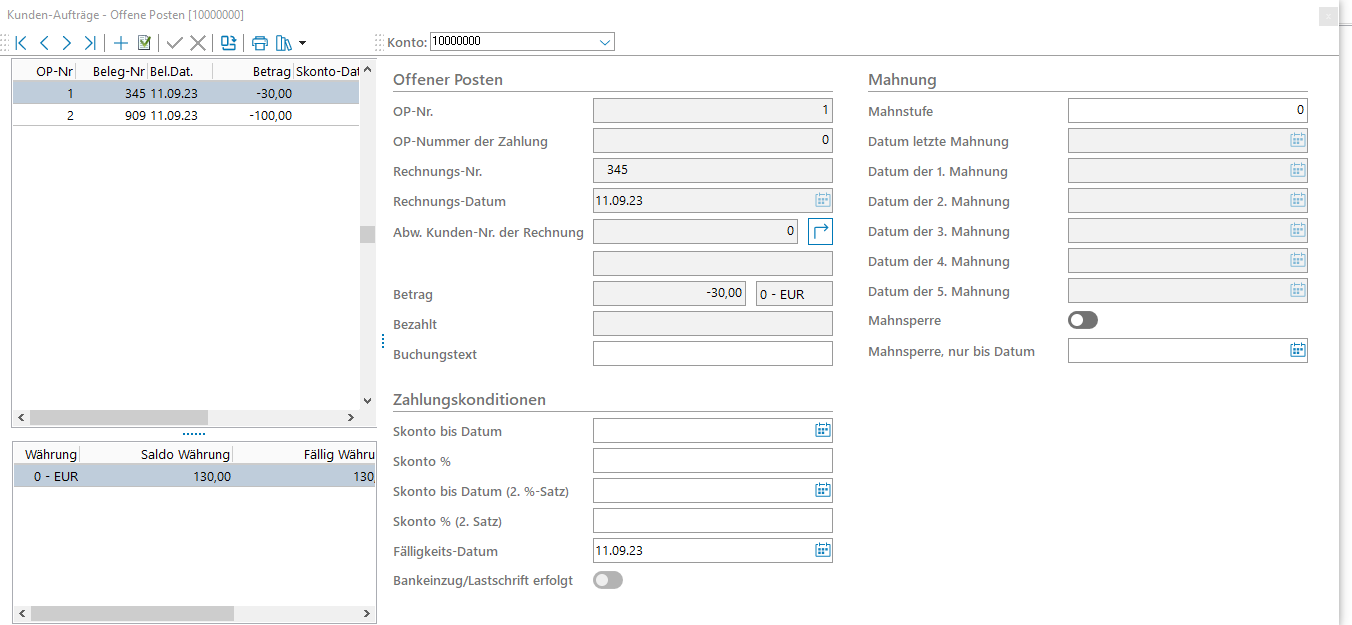Open calendar for Mahnsperre, nur bis Datum
This screenshot has height=625, width=1352.
pos(1297,350)
